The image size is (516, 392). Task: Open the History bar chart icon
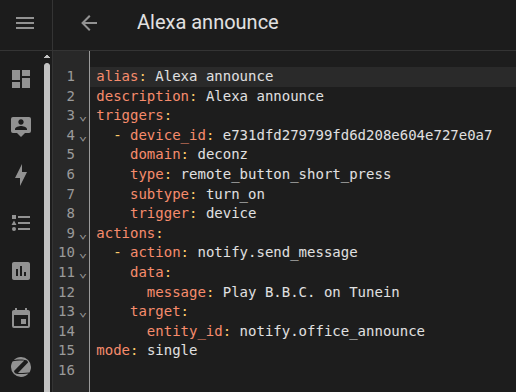point(21,271)
